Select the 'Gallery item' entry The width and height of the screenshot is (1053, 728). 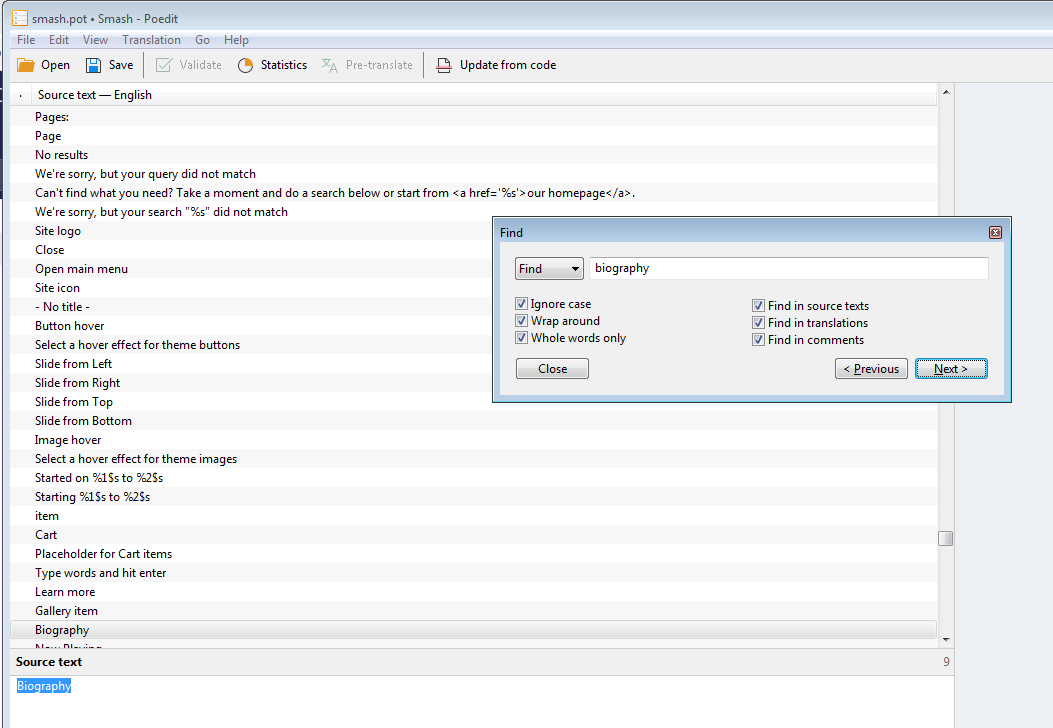tap(473, 611)
